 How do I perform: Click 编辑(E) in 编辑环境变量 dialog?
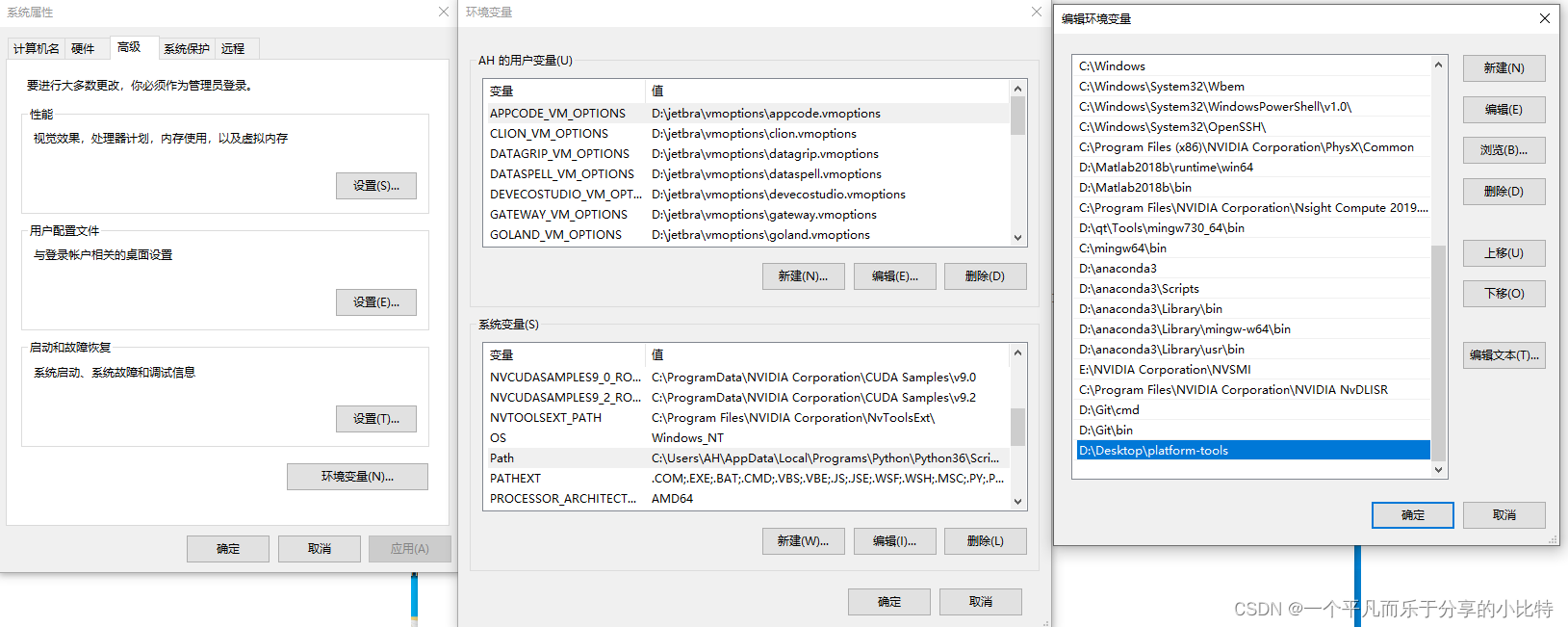click(x=1504, y=110)
